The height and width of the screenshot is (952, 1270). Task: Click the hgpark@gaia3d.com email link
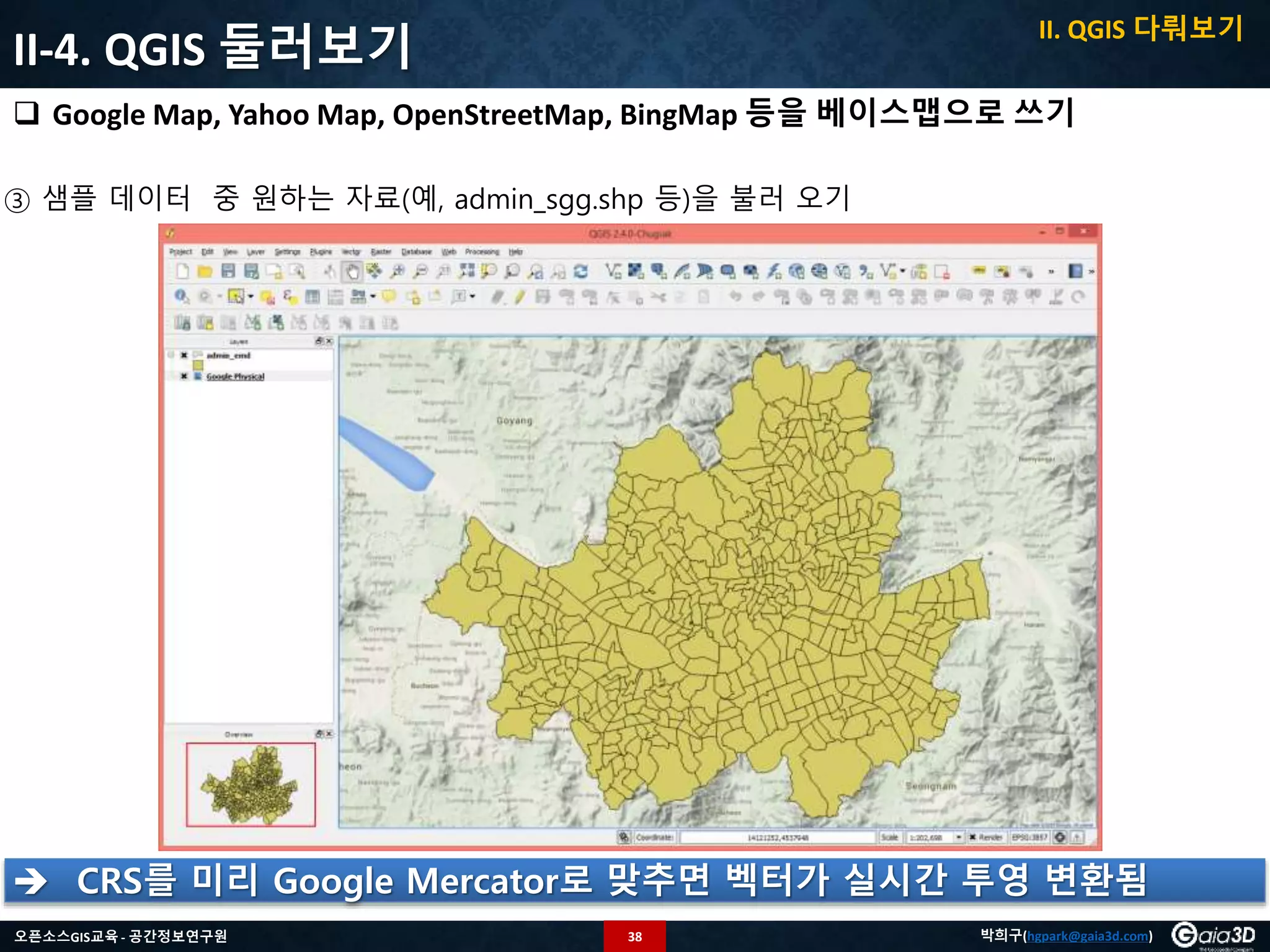click(x=1088, y=937)
